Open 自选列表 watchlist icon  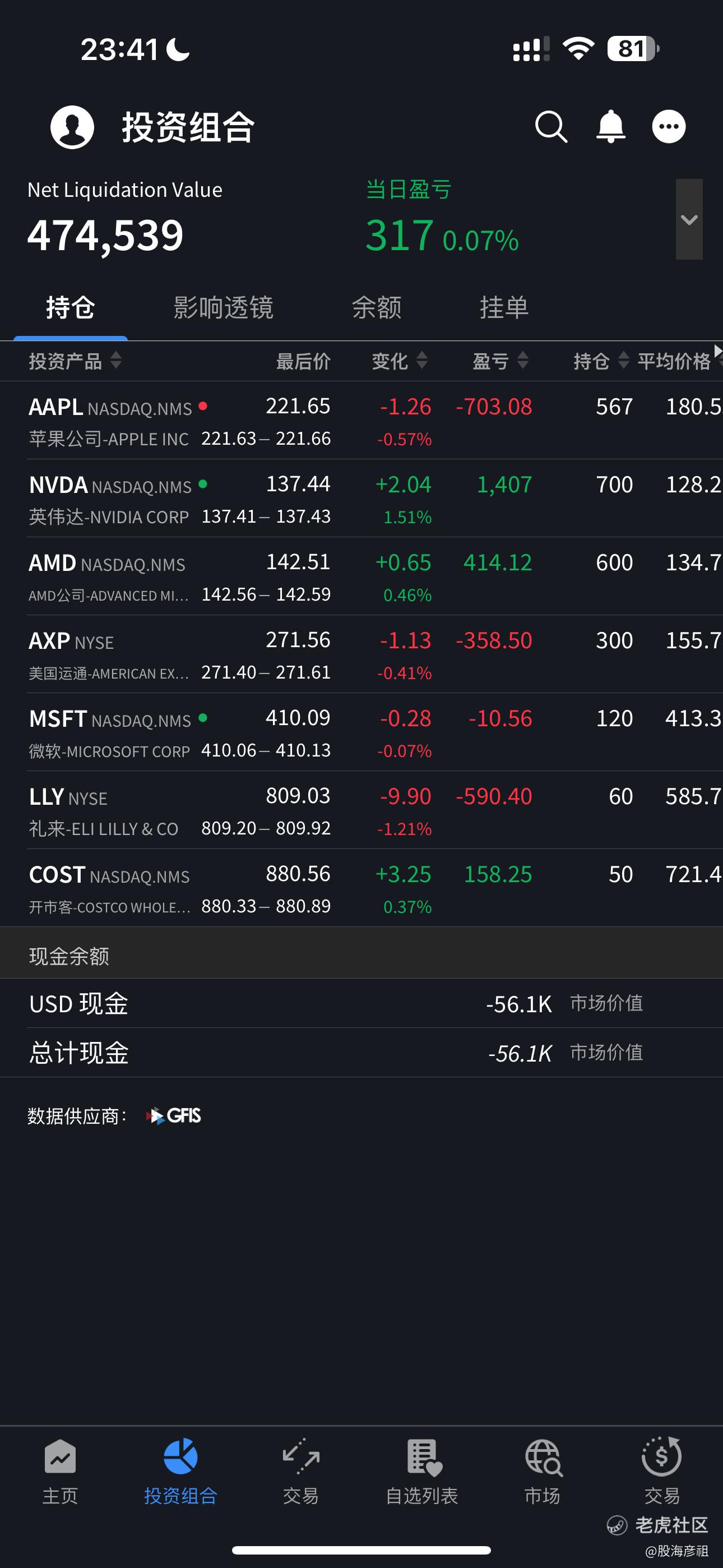click(423, 1458)
